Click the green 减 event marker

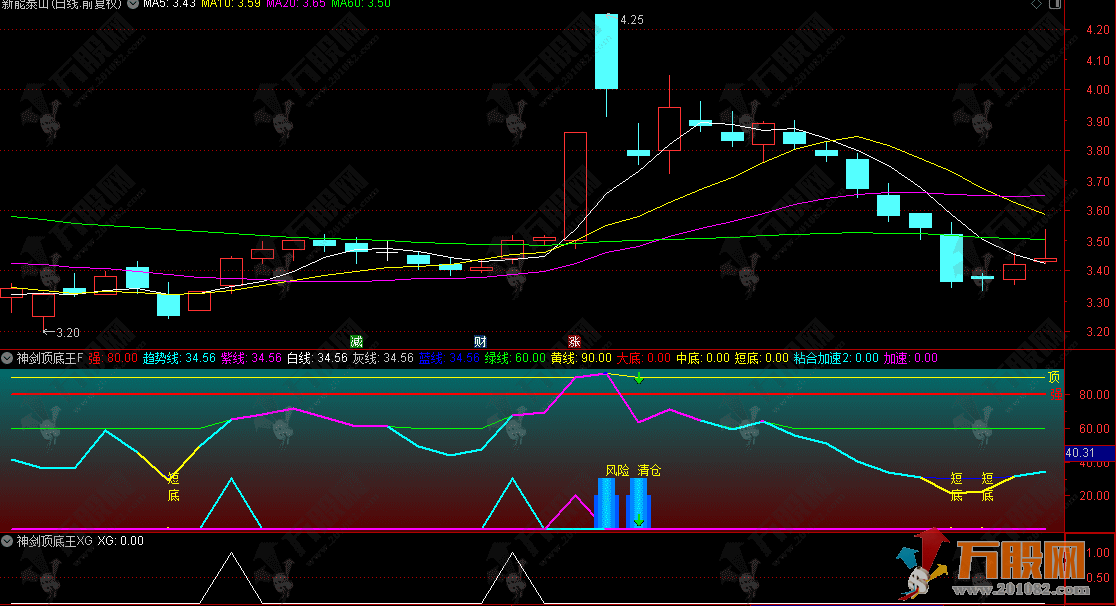pos(356,341)
